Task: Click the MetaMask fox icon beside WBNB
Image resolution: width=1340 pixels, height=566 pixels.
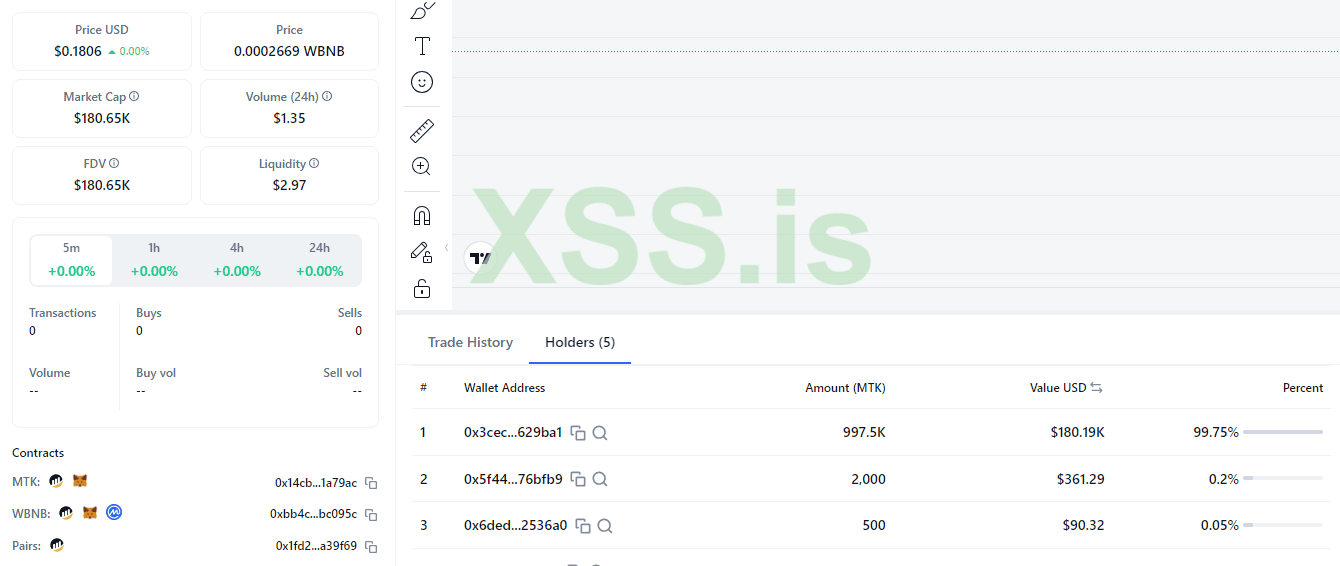Action: click(x=89, y=513)
